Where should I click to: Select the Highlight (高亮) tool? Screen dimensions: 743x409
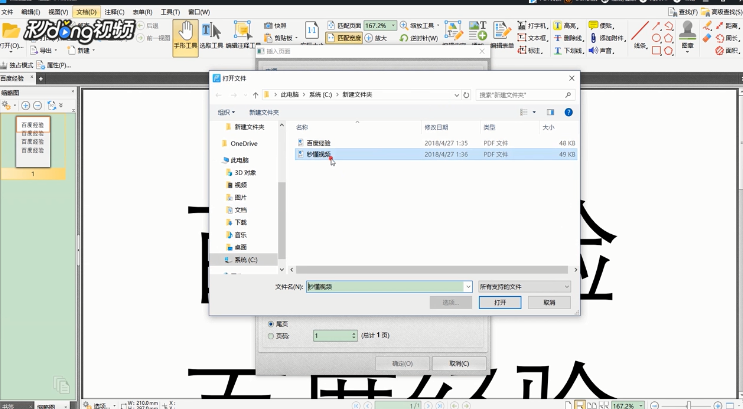coord(566,26)
